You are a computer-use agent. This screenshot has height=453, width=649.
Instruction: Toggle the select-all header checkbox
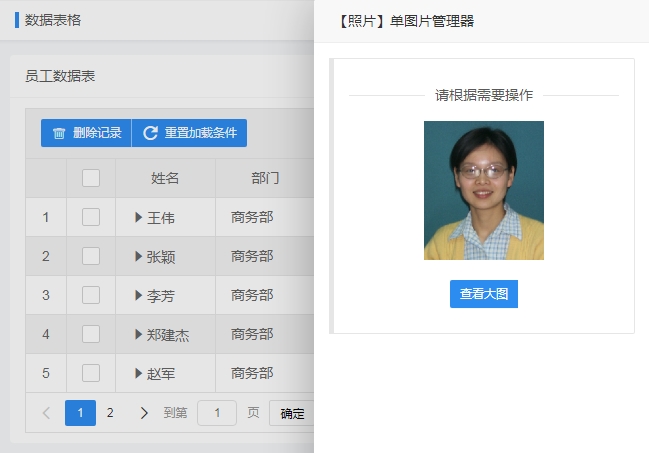click(91, 178)
